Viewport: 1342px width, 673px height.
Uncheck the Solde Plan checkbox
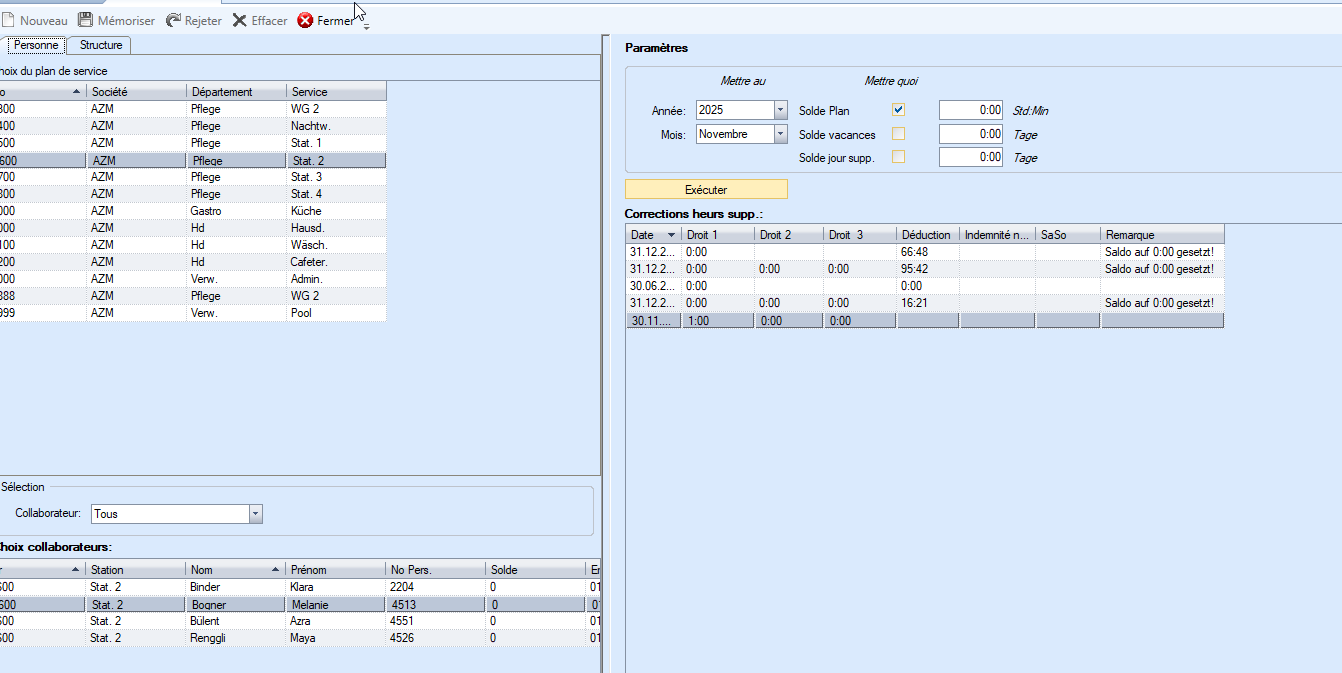click(898, 110)
